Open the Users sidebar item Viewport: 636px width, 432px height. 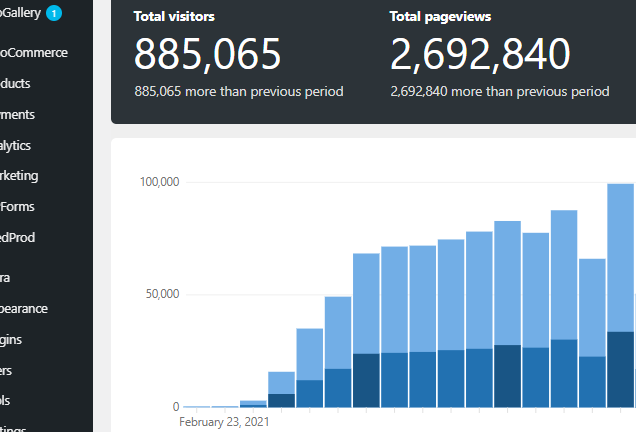[6, 371]
